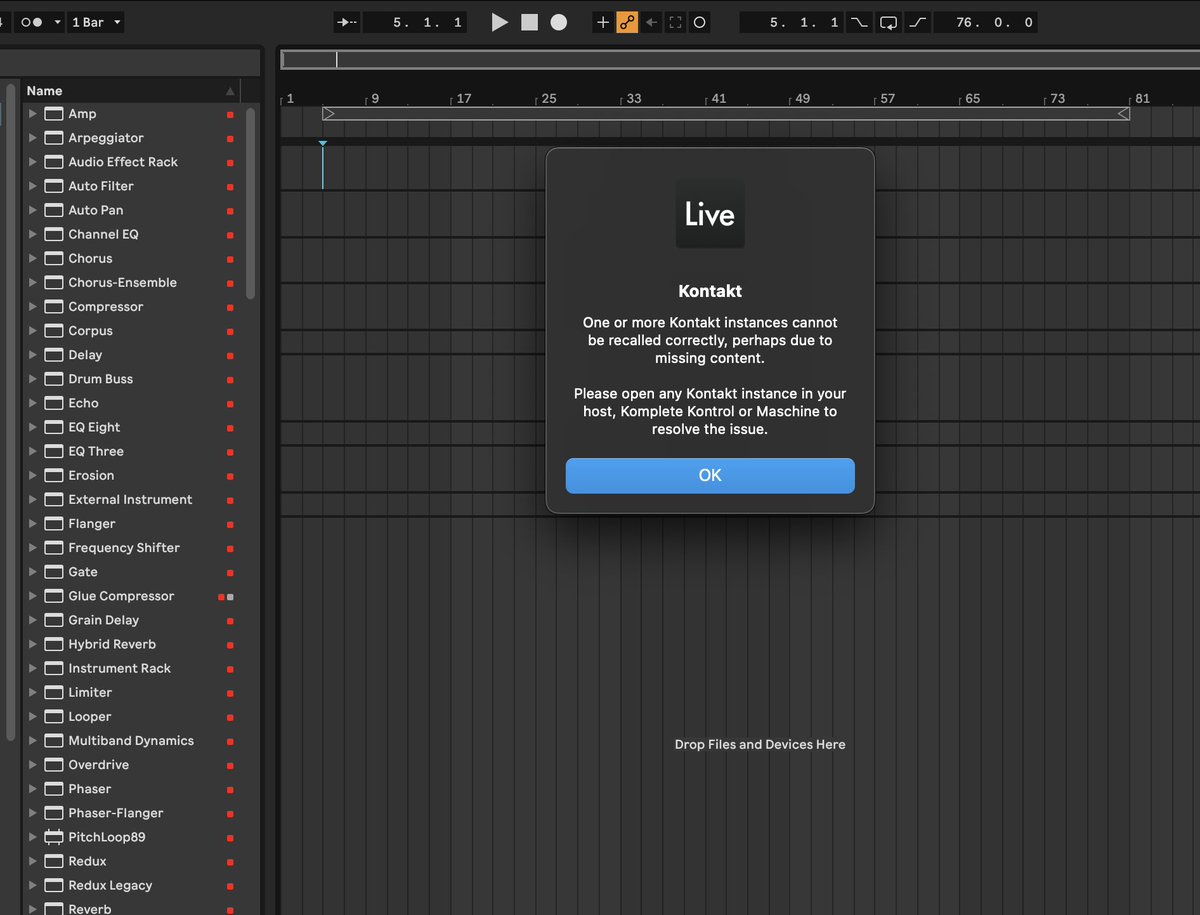Click the Live logo in dialog
The width and height of the screenshot is (1200, 915).
pos(710,214)
